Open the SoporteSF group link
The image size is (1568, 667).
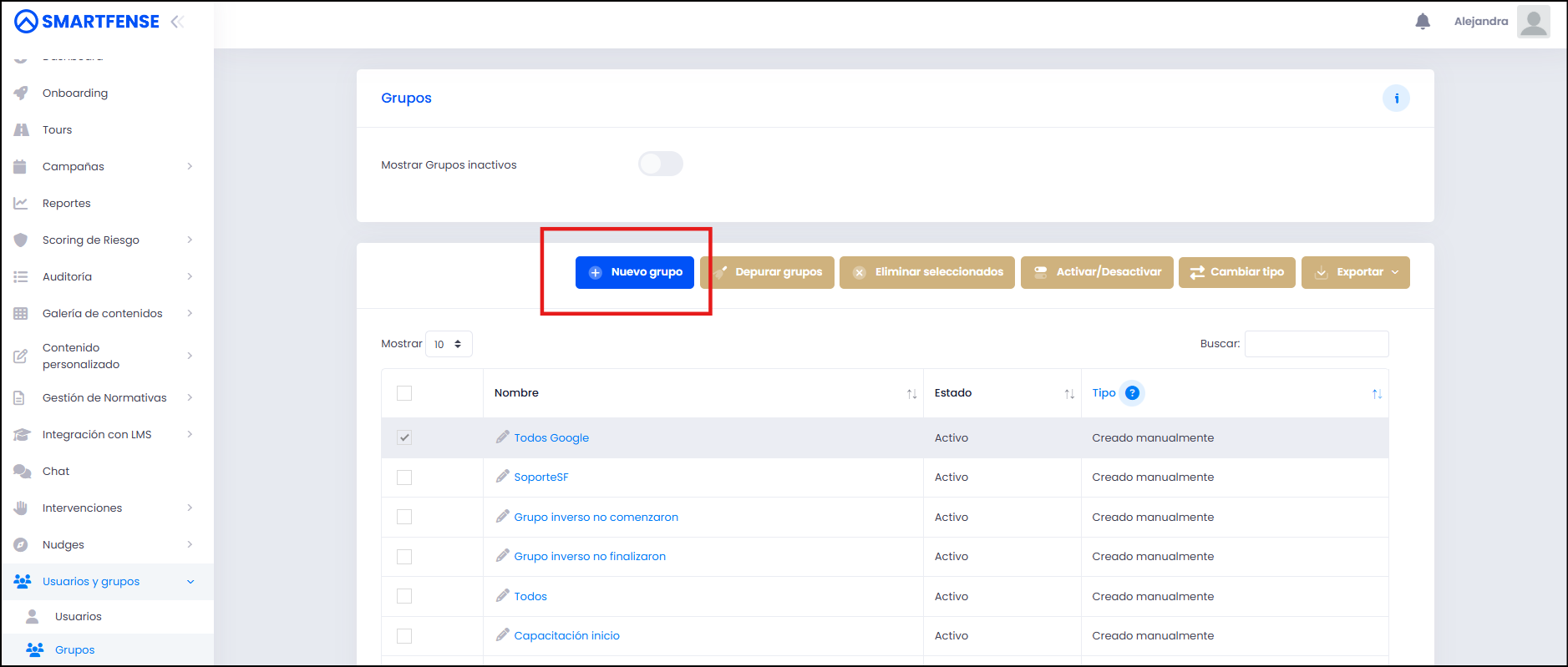click(x=541, y=477)
